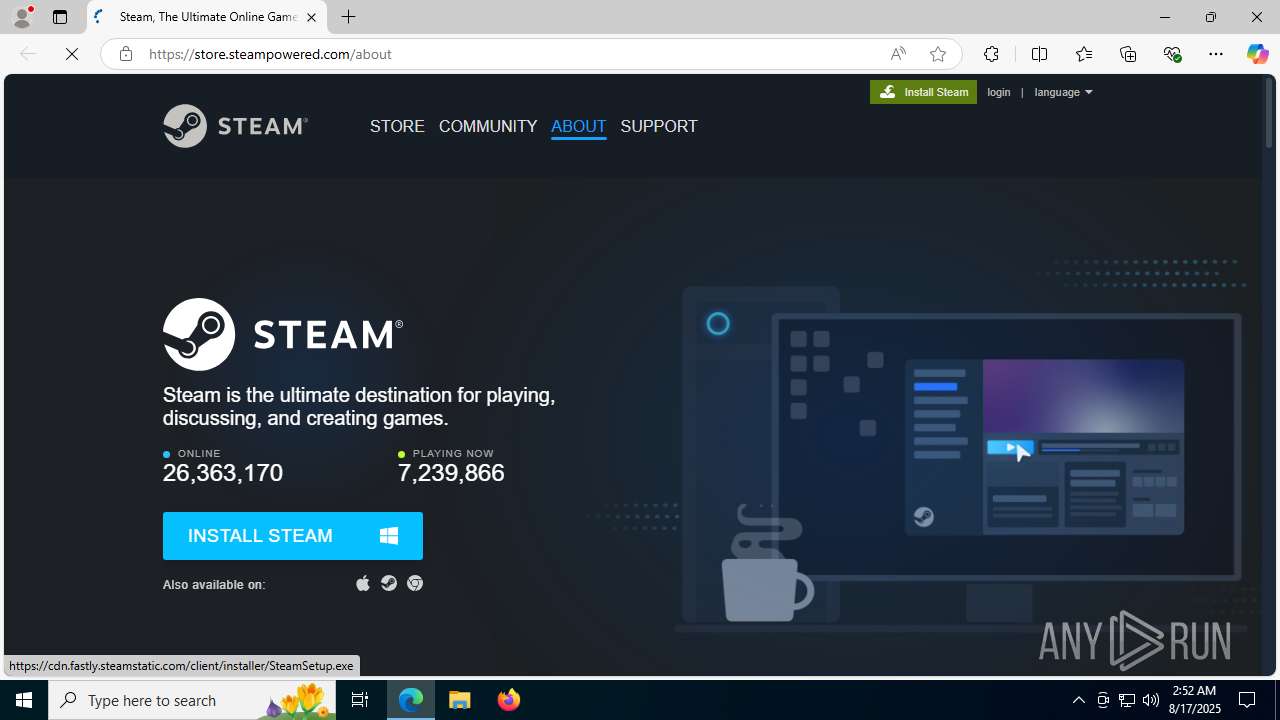Open Task View on taskbar
The image size is (1280, 720).
(x=360, y=700)
